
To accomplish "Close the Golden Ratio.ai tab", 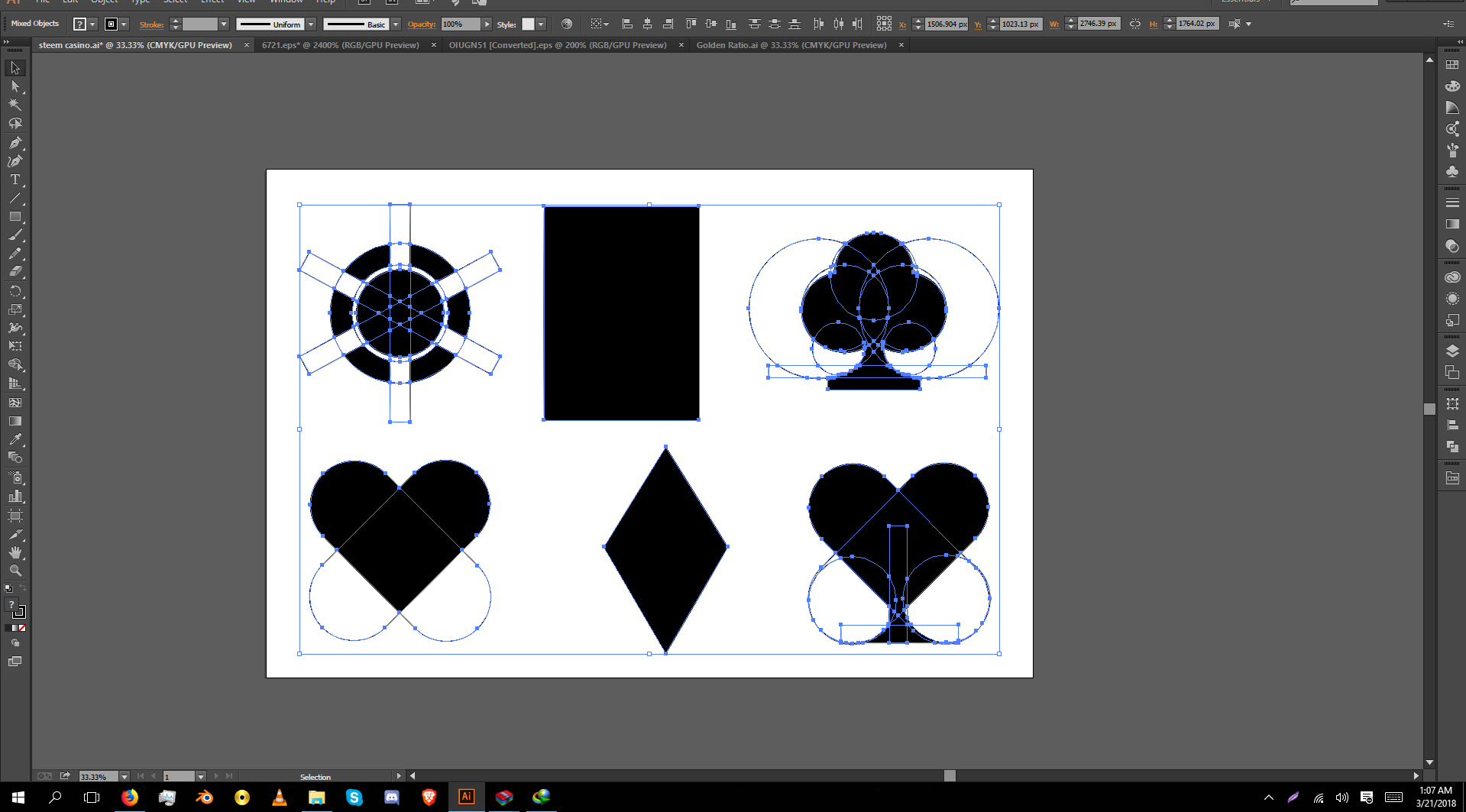I will (901, 45).
